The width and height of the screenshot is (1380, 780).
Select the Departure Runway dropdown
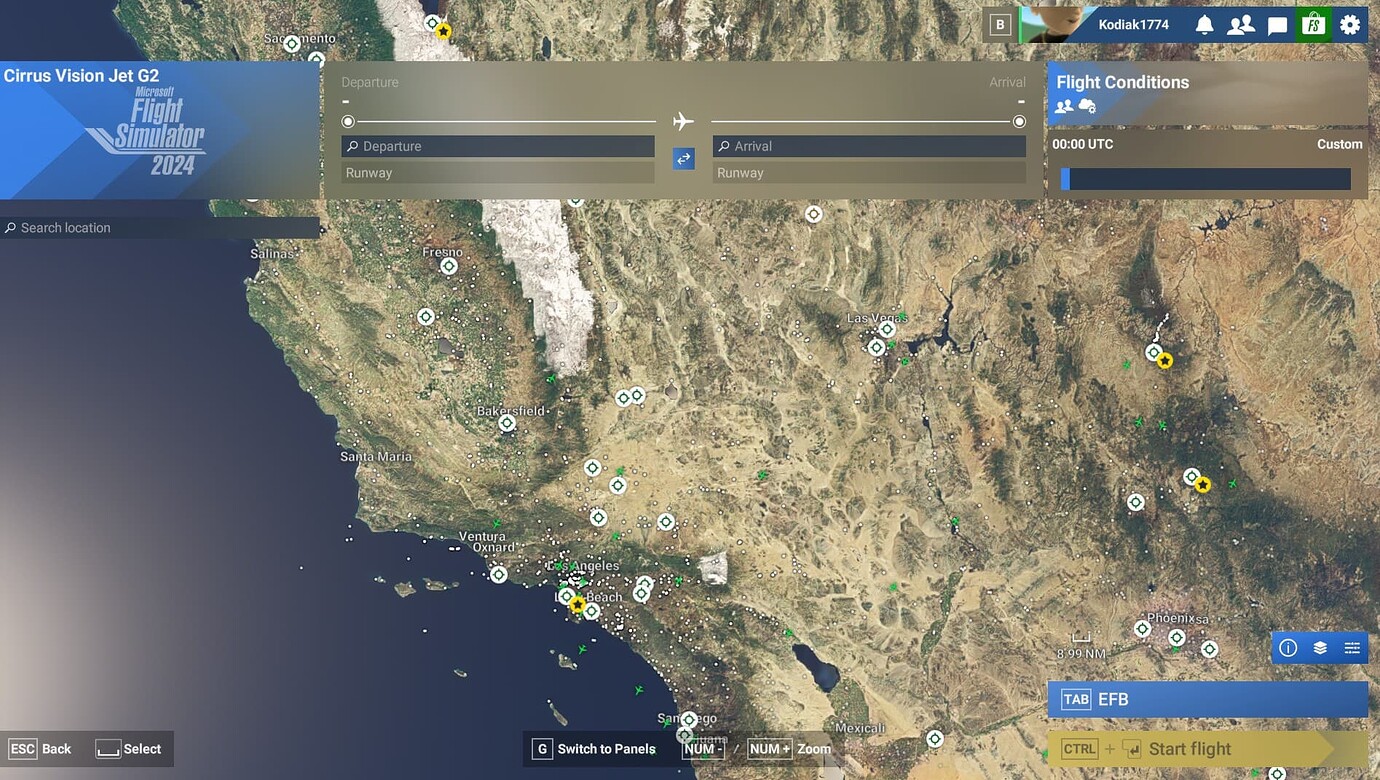[x=498, y=173]
